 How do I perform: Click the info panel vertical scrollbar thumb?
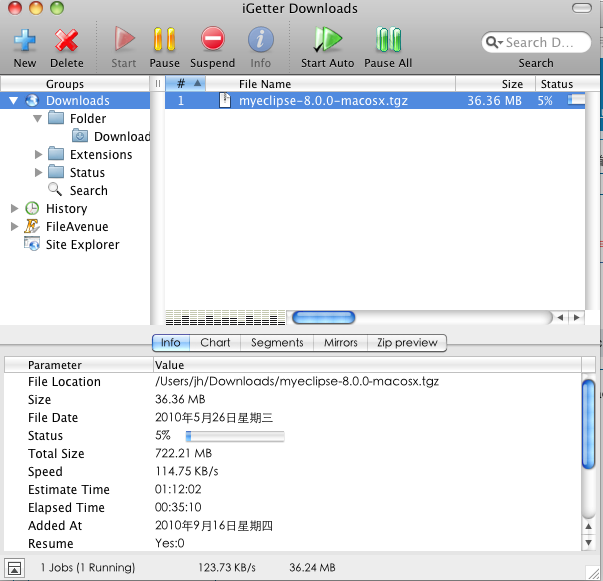pyautogui.click(x=588, y=424)
